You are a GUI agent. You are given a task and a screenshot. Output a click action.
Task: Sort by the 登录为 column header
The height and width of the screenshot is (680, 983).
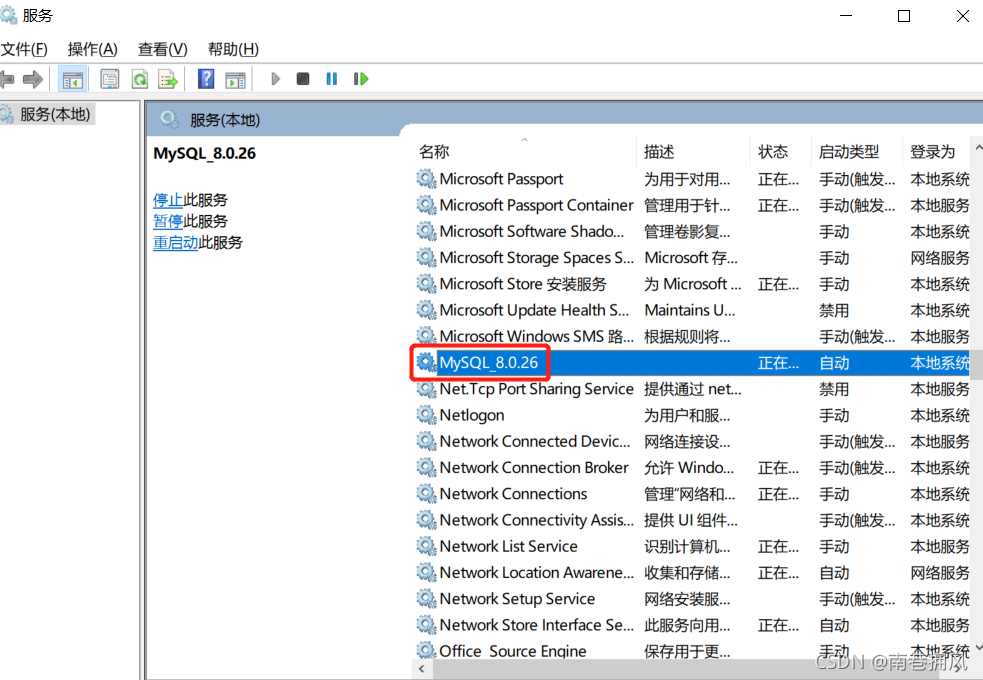pos(937,152)
